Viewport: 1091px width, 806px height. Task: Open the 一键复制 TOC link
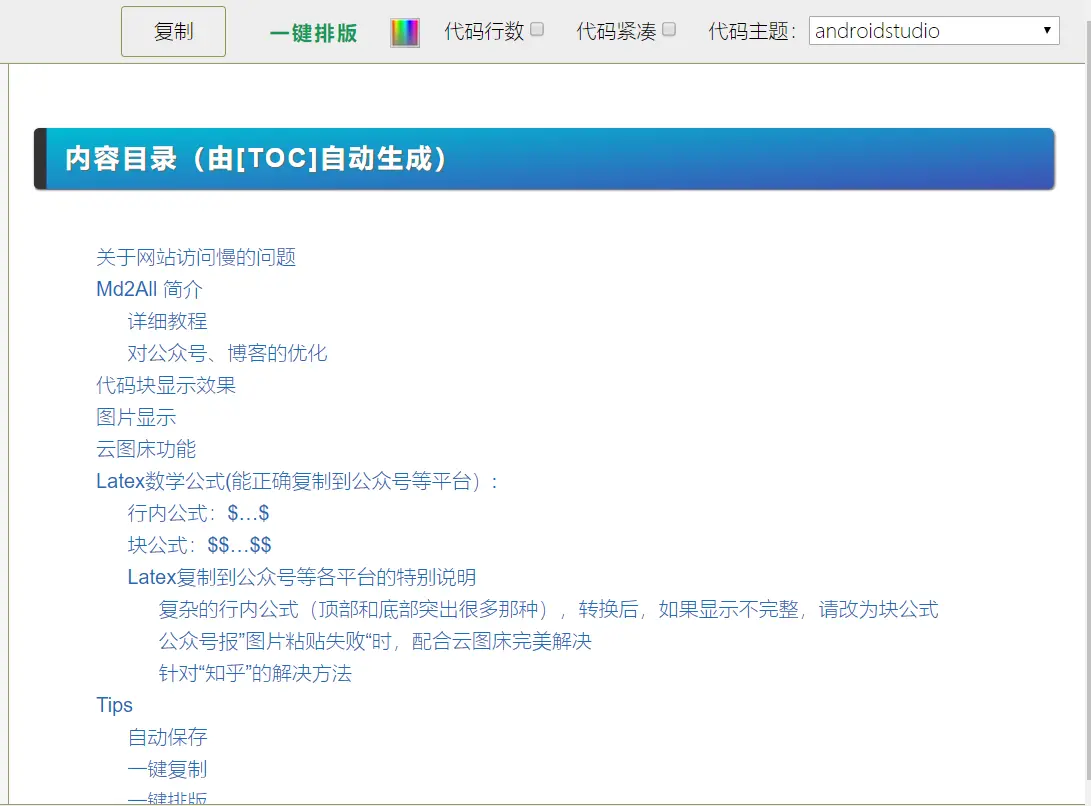click(x=168, y=769)
